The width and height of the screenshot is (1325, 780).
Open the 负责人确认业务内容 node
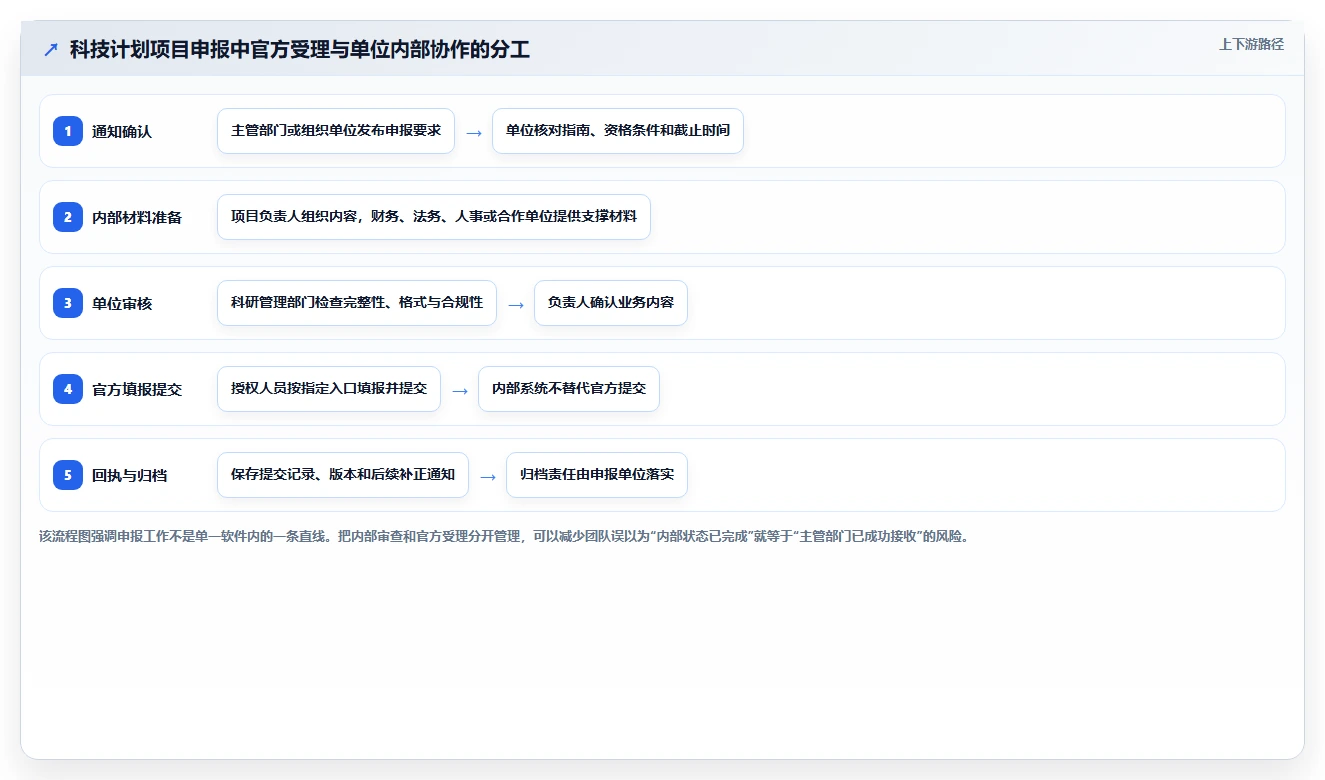coord(611,303)
